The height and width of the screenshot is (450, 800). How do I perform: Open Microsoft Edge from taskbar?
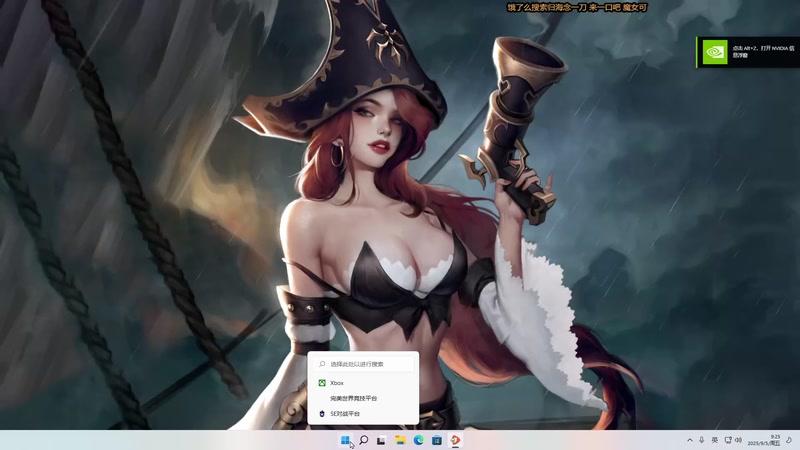pos(418,440)
